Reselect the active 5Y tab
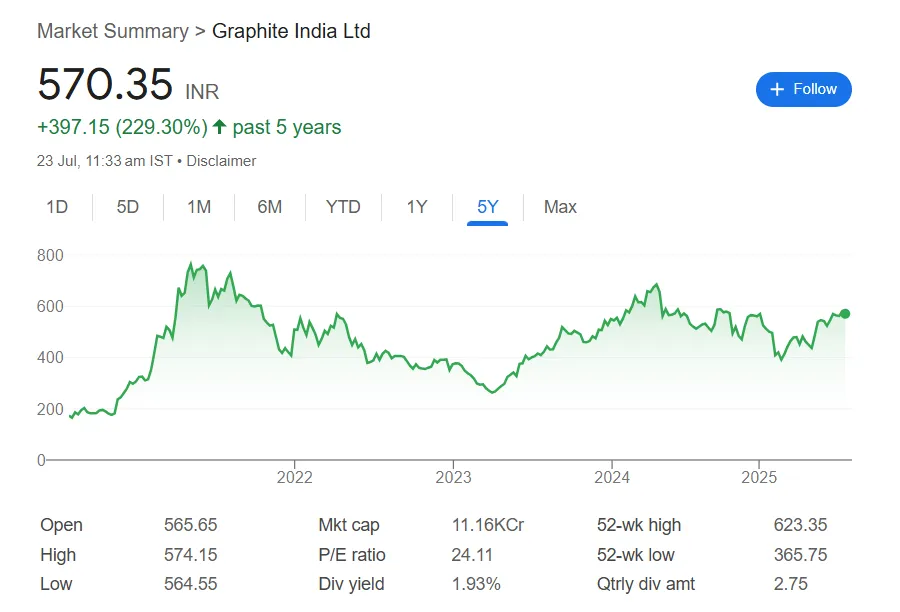The height and width of the screenshot is (612, 900). coord(486,207)
